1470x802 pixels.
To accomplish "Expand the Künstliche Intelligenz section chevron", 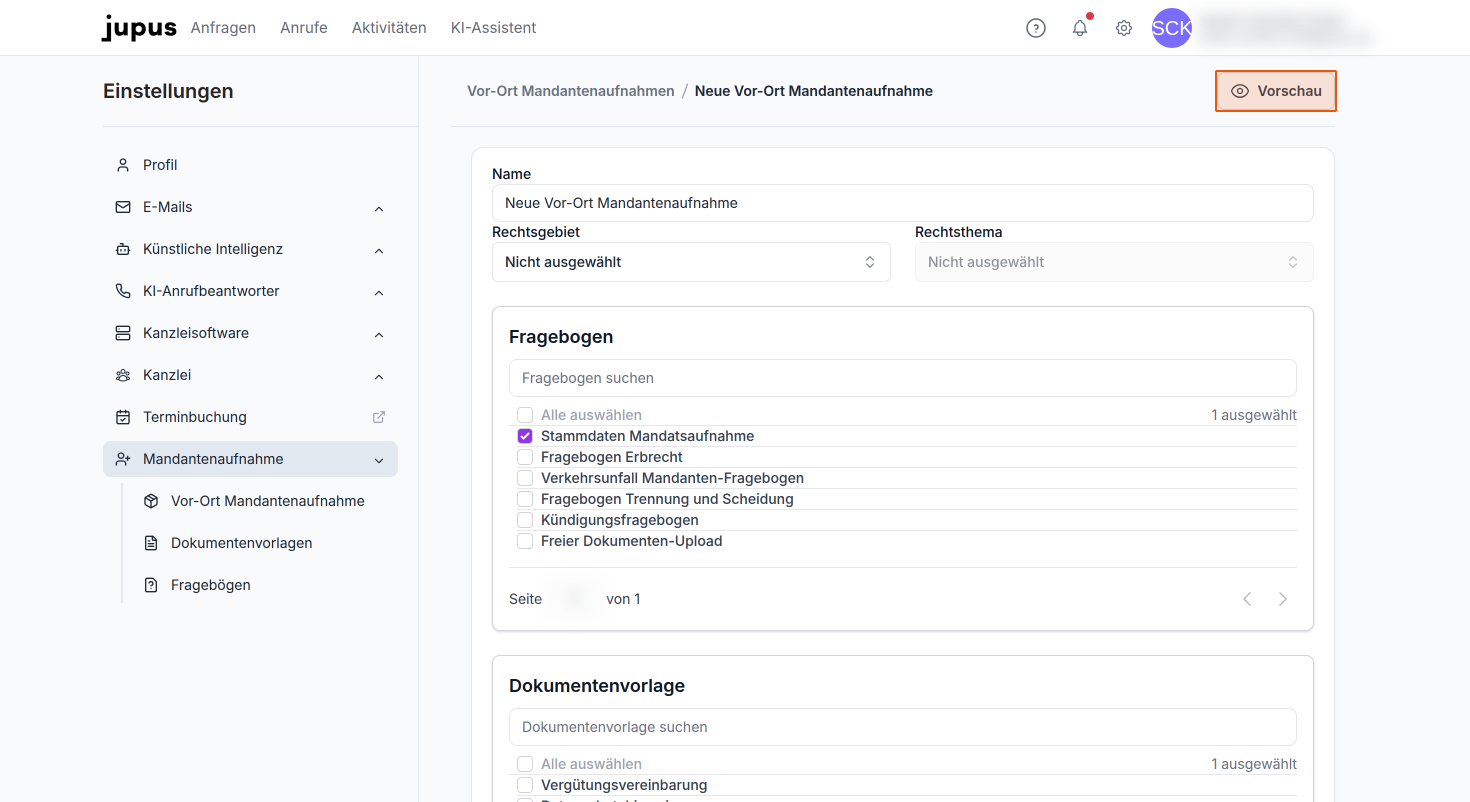I will tap(379, 250).
